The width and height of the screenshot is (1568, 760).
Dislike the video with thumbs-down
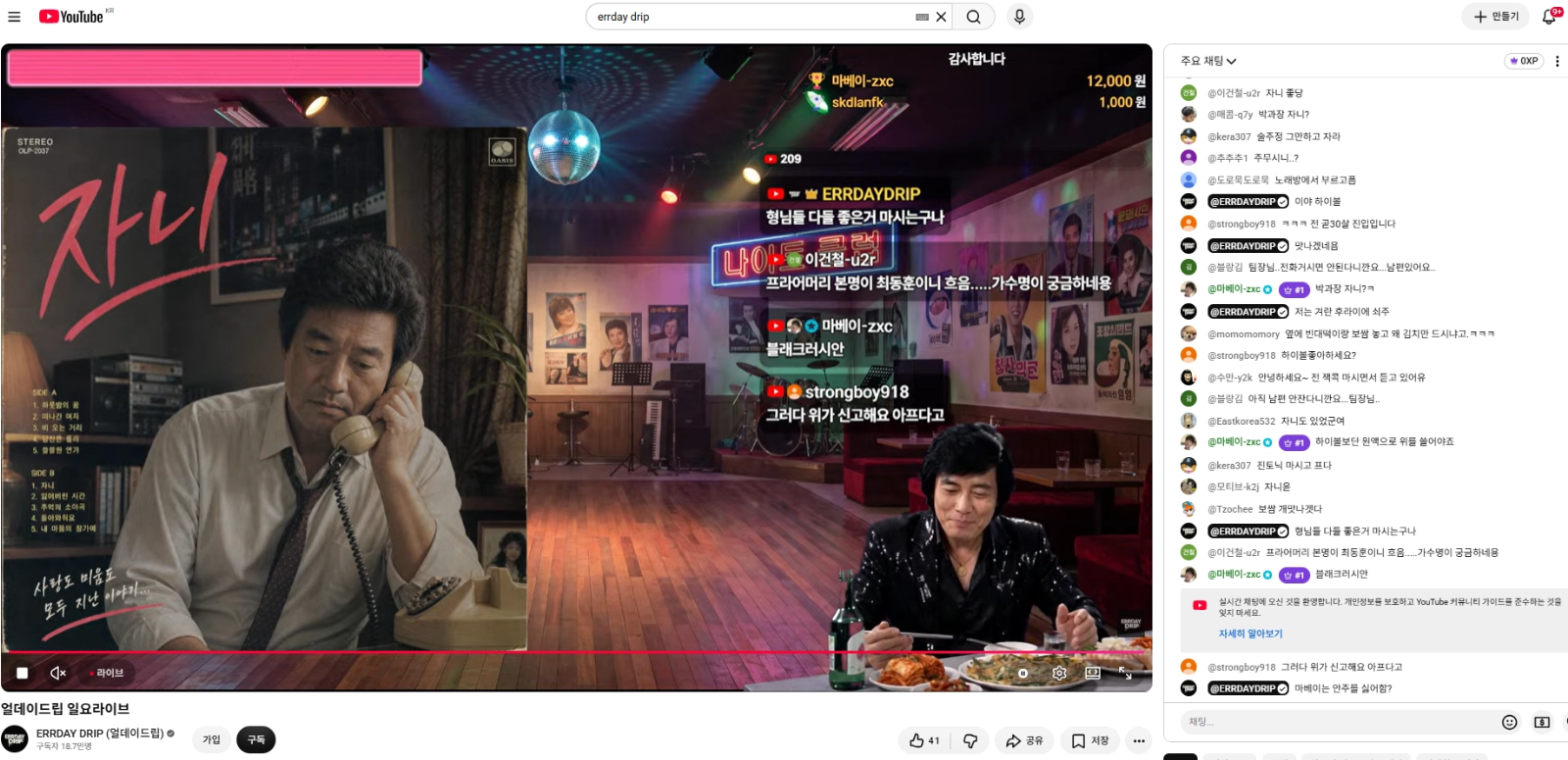click(970, 740)
